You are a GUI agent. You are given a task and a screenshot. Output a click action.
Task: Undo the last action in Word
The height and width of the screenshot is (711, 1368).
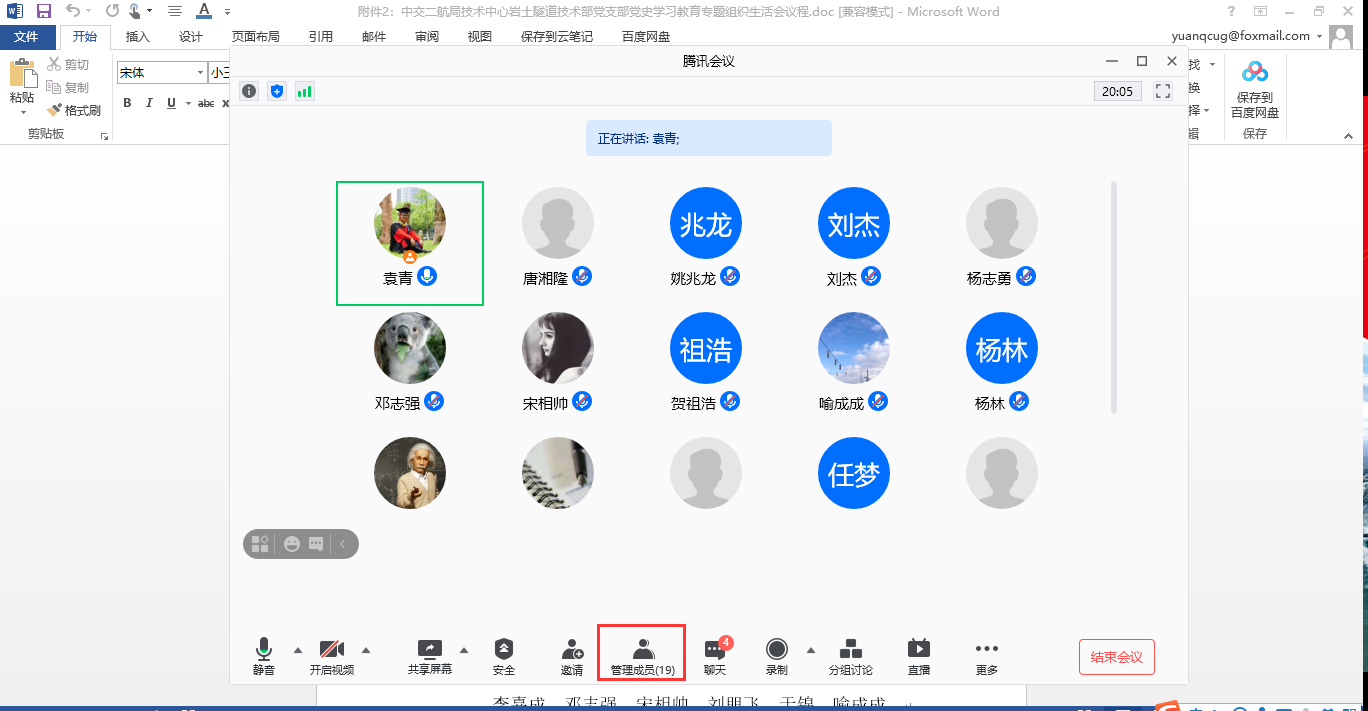(x=74, y=11)
